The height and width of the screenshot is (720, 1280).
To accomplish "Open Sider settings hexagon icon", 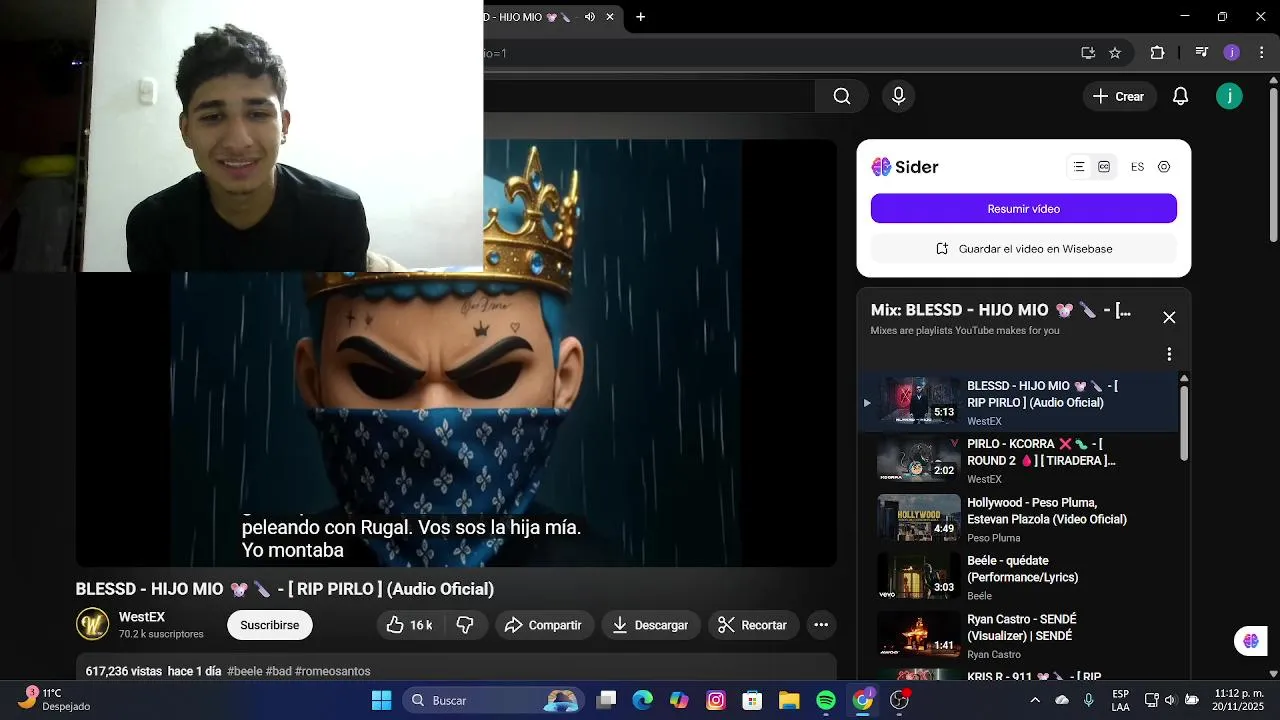I will (x=1164, y=167).
